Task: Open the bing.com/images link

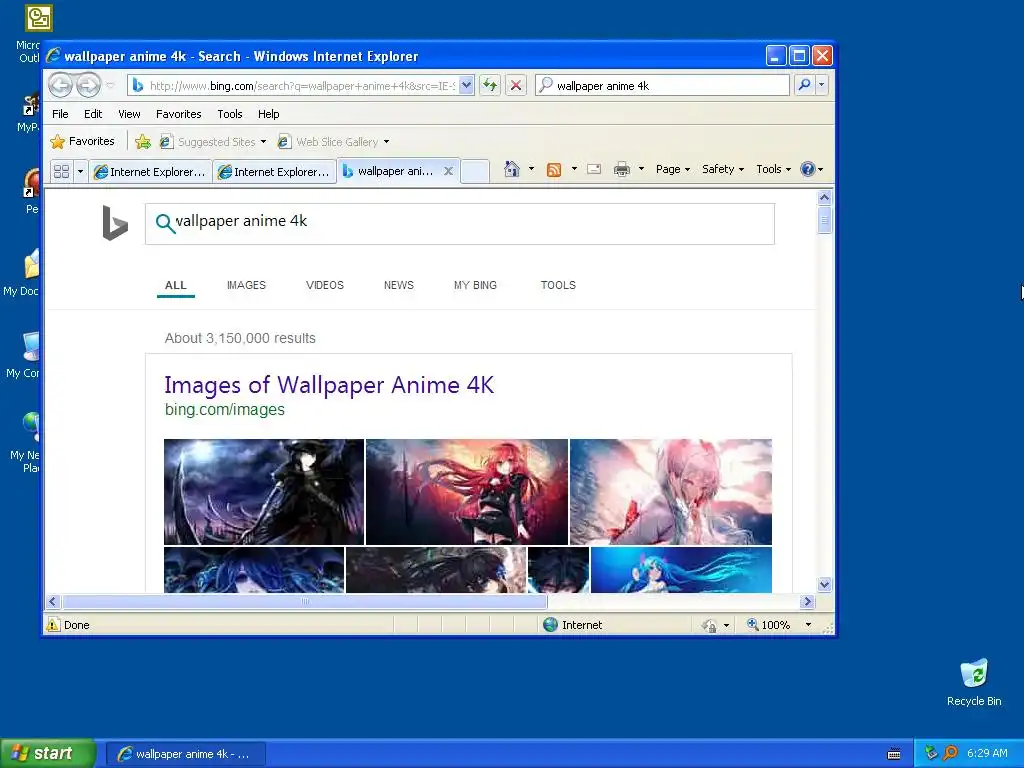Action: click(225, 409)
